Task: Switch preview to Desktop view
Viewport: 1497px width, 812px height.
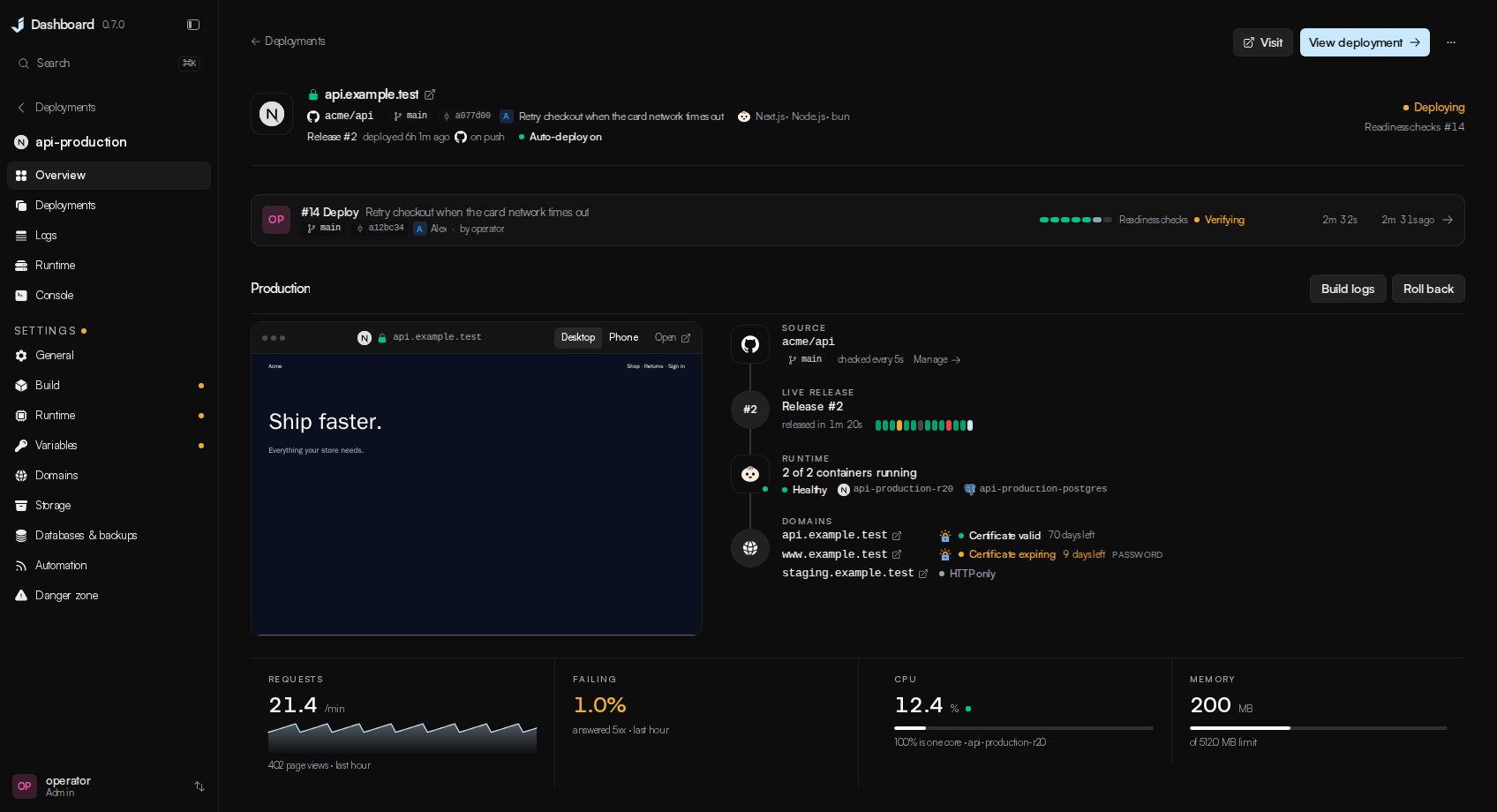Action: click(578, 337)
